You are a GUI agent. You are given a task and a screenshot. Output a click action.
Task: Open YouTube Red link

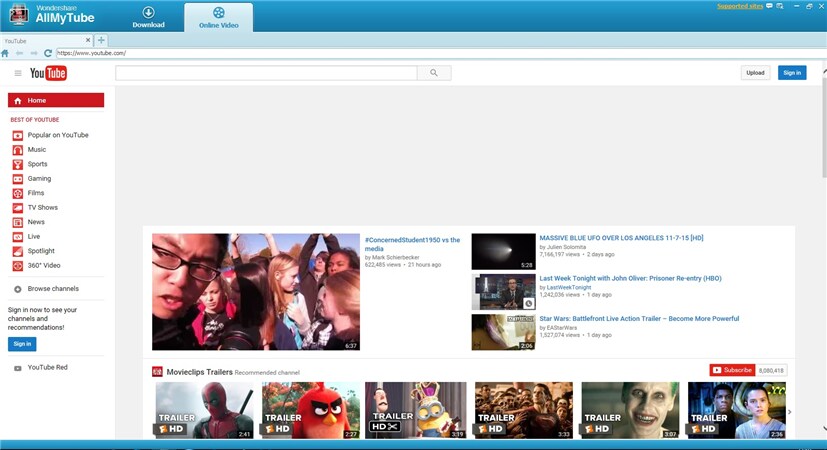pos(47,368)
